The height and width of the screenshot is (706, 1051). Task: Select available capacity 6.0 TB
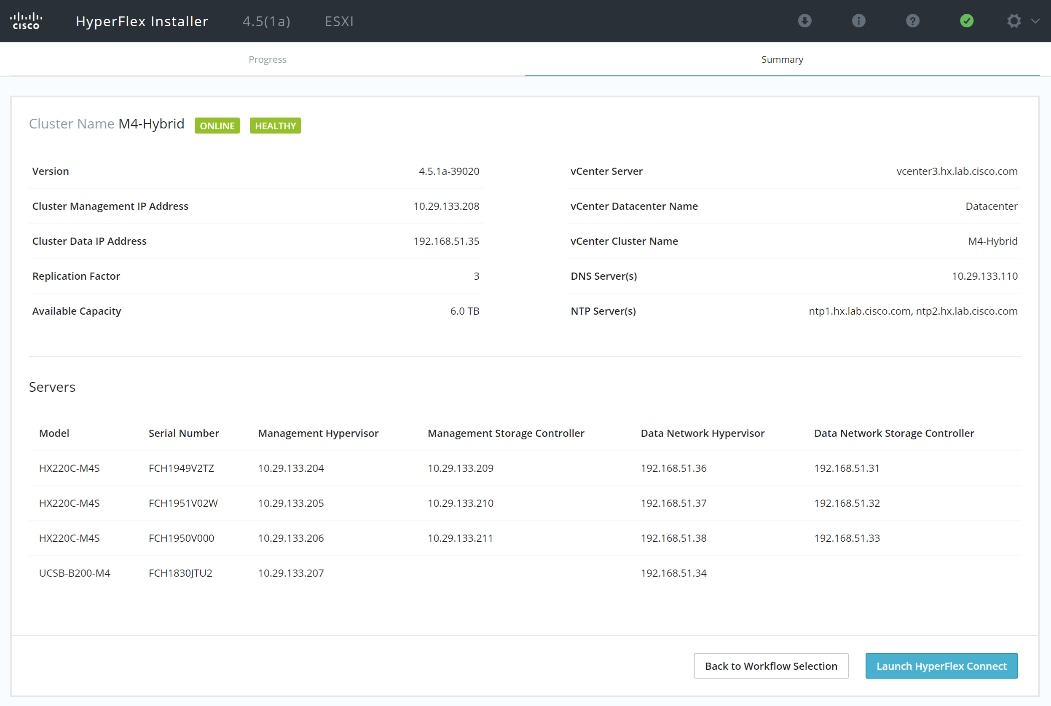click(465, 310)
